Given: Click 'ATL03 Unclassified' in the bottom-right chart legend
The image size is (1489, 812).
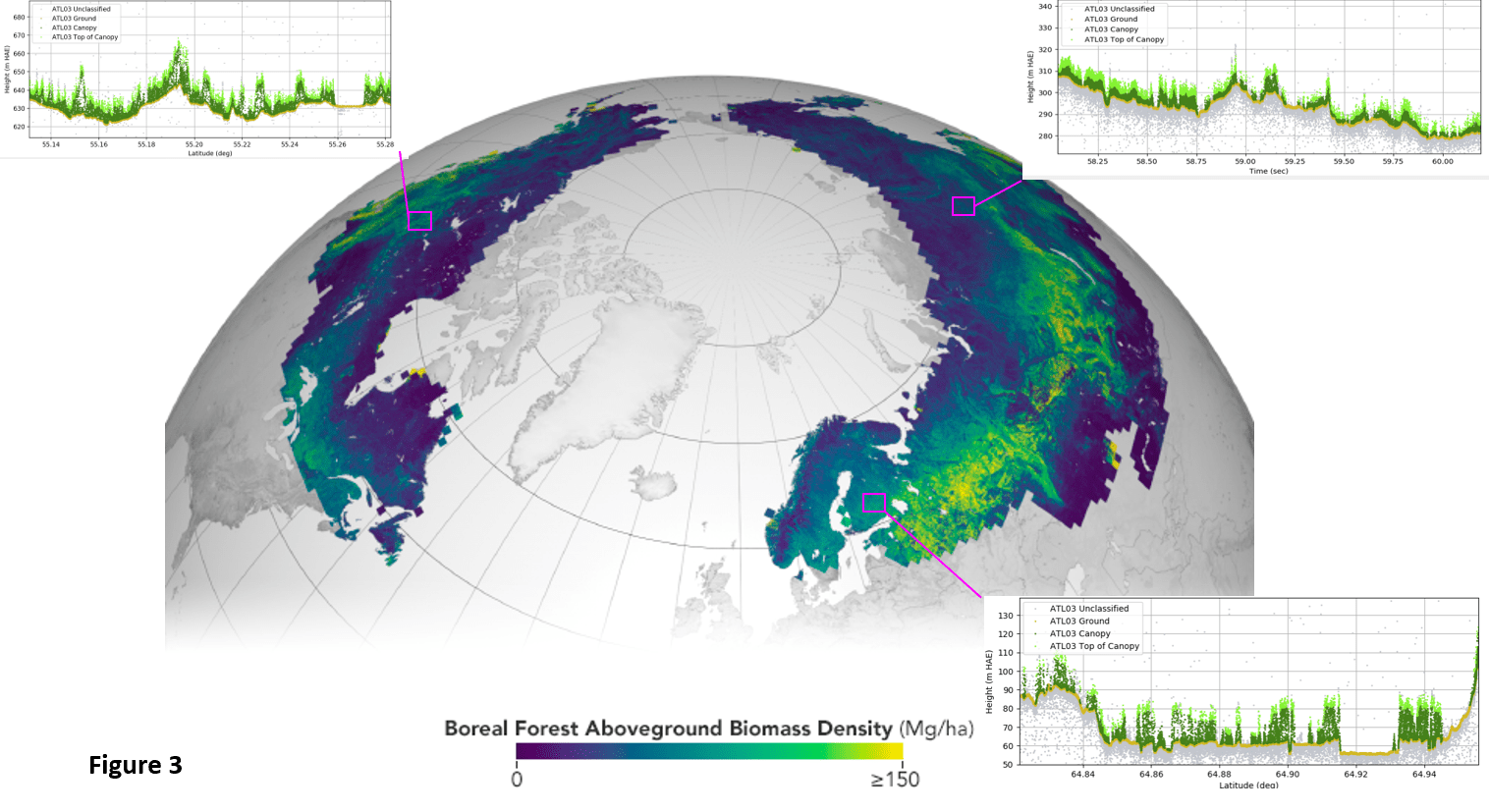Looking at the screenshot, I should pos(1089,609).
